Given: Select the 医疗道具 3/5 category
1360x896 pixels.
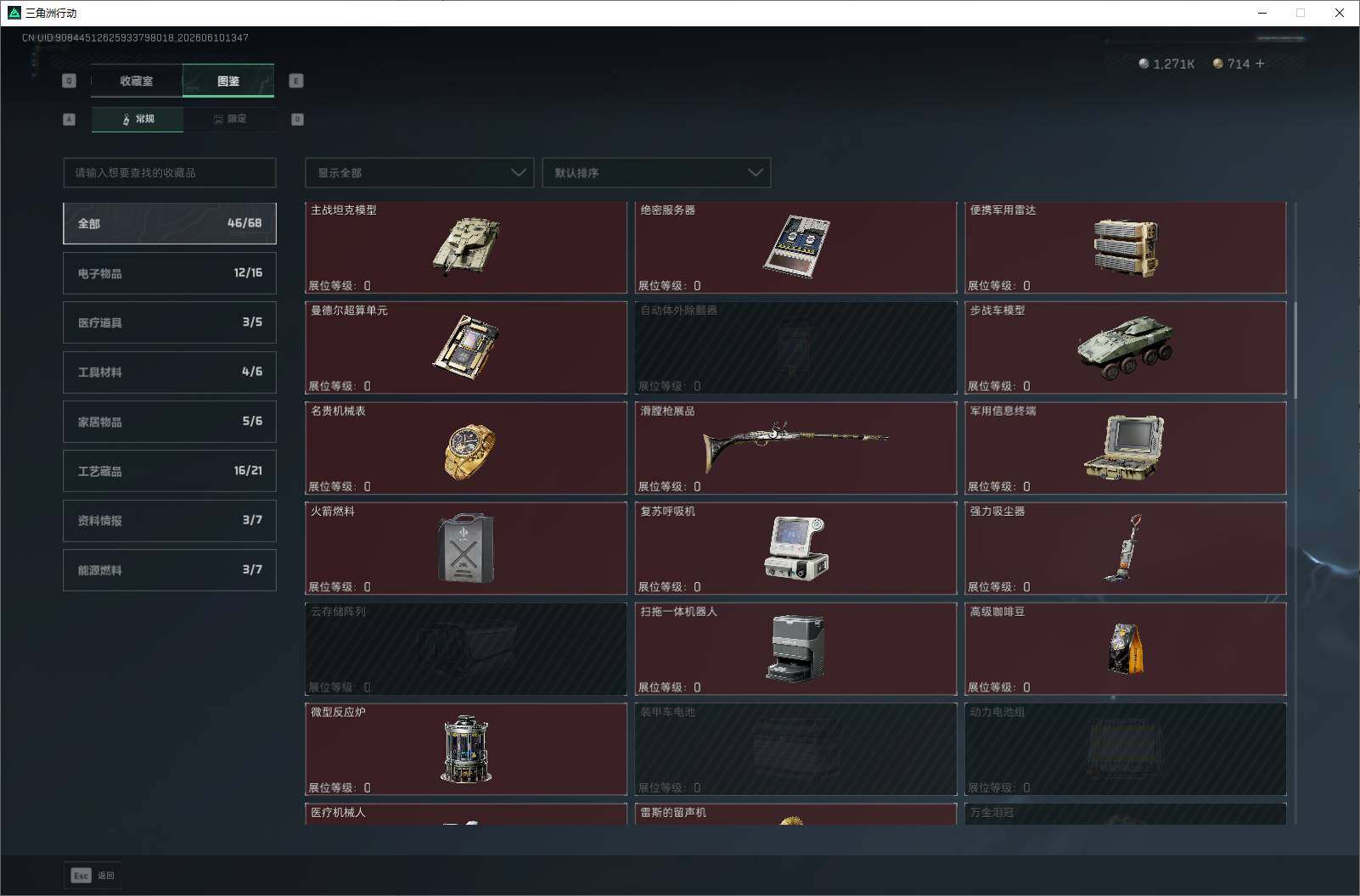Looking at the screenshot, I should (x=170, y=322).
